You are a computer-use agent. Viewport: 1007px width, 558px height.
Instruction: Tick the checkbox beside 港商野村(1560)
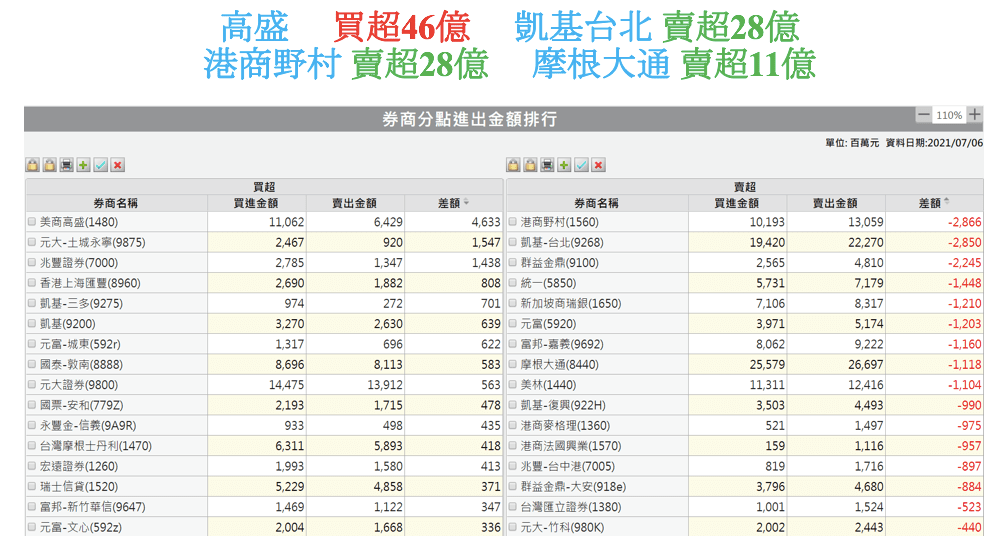[x=513, y=222]
